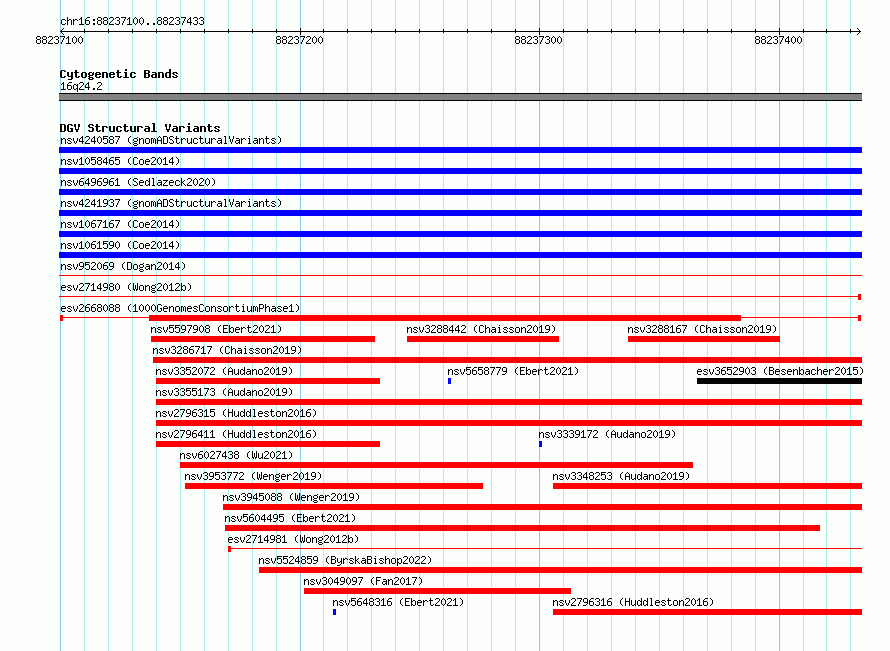
Task: Open nsv3355173 (Audano2019) variant
Action: click(224, 392)
